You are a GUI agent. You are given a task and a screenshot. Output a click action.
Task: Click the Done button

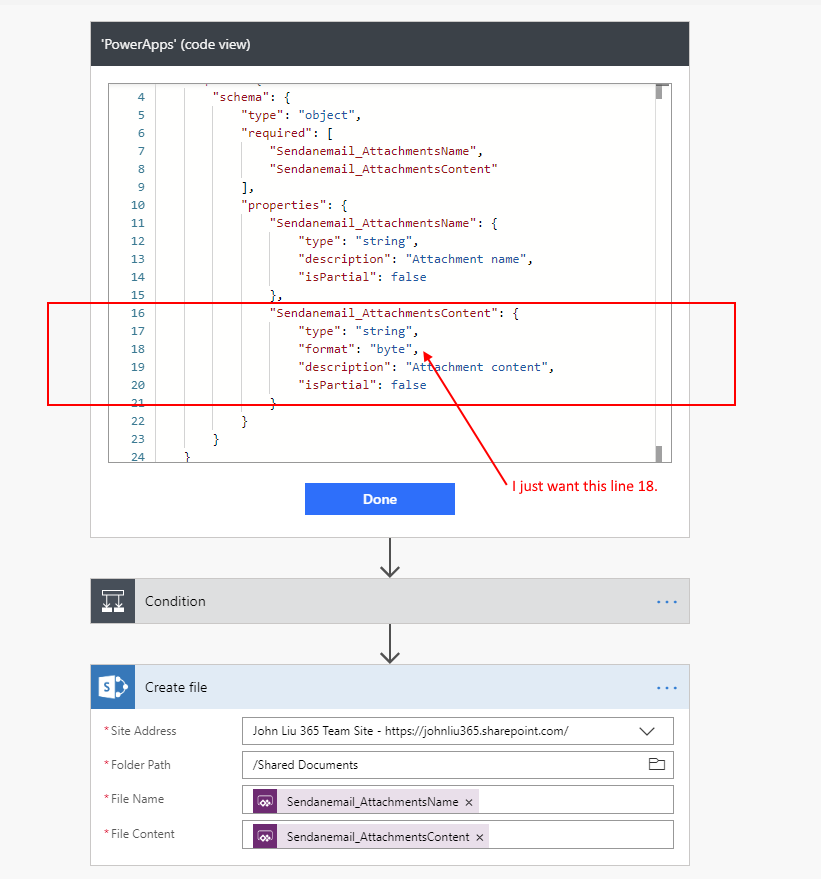379,499
